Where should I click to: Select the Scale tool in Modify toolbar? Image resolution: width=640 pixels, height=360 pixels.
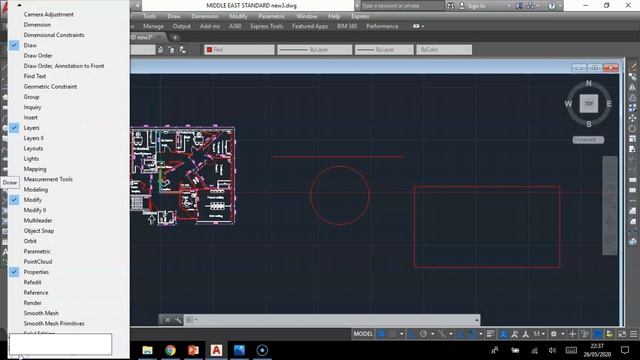tap(633, 139)
